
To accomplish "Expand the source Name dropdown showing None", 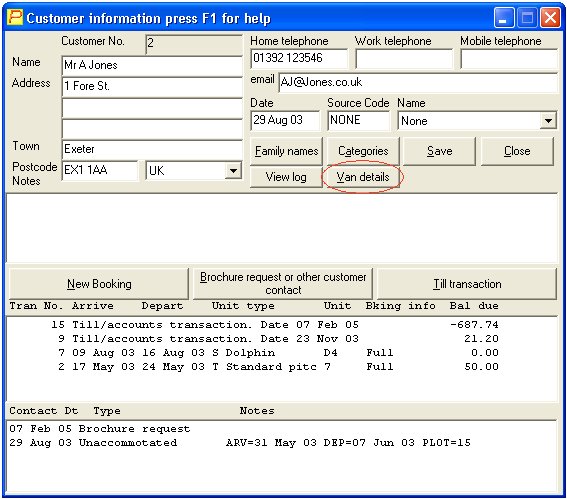I will tap(548, 121).
